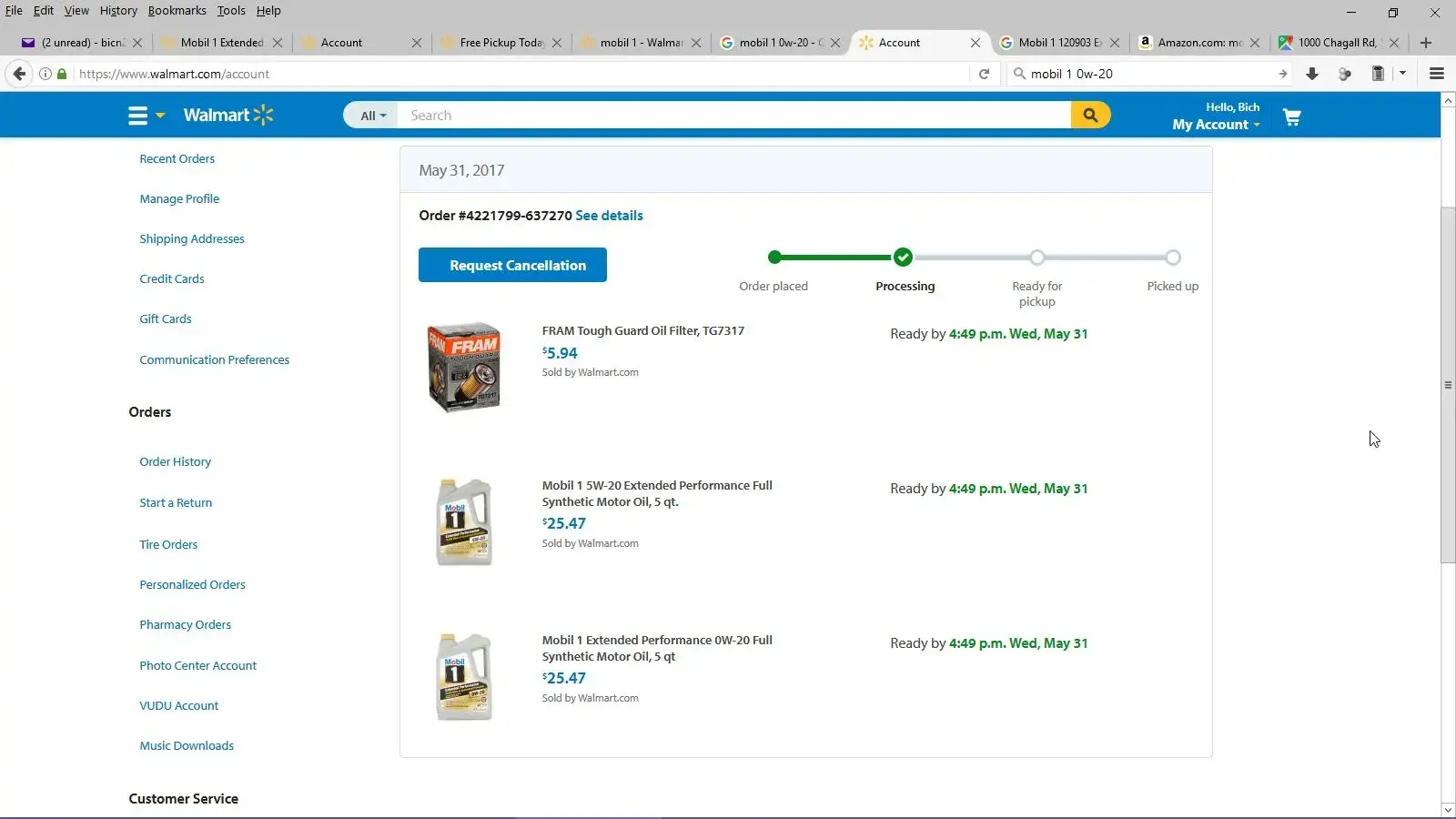The height and width of the screenshot is (819, 1456).
Task: Click the yellow Walmart search button
Action: tap(1090, 116)
